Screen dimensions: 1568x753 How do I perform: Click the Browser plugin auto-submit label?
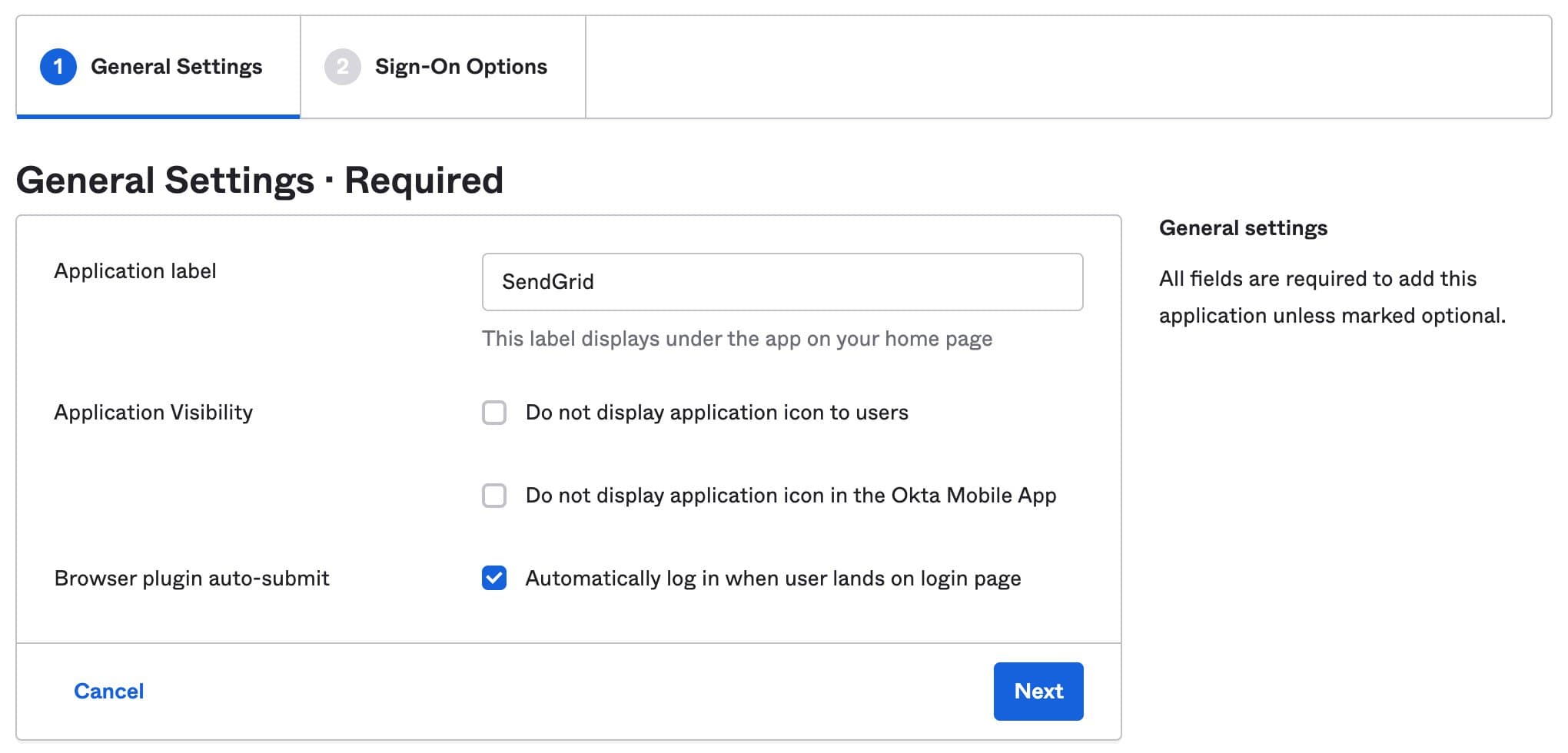(x=191, y=578)
